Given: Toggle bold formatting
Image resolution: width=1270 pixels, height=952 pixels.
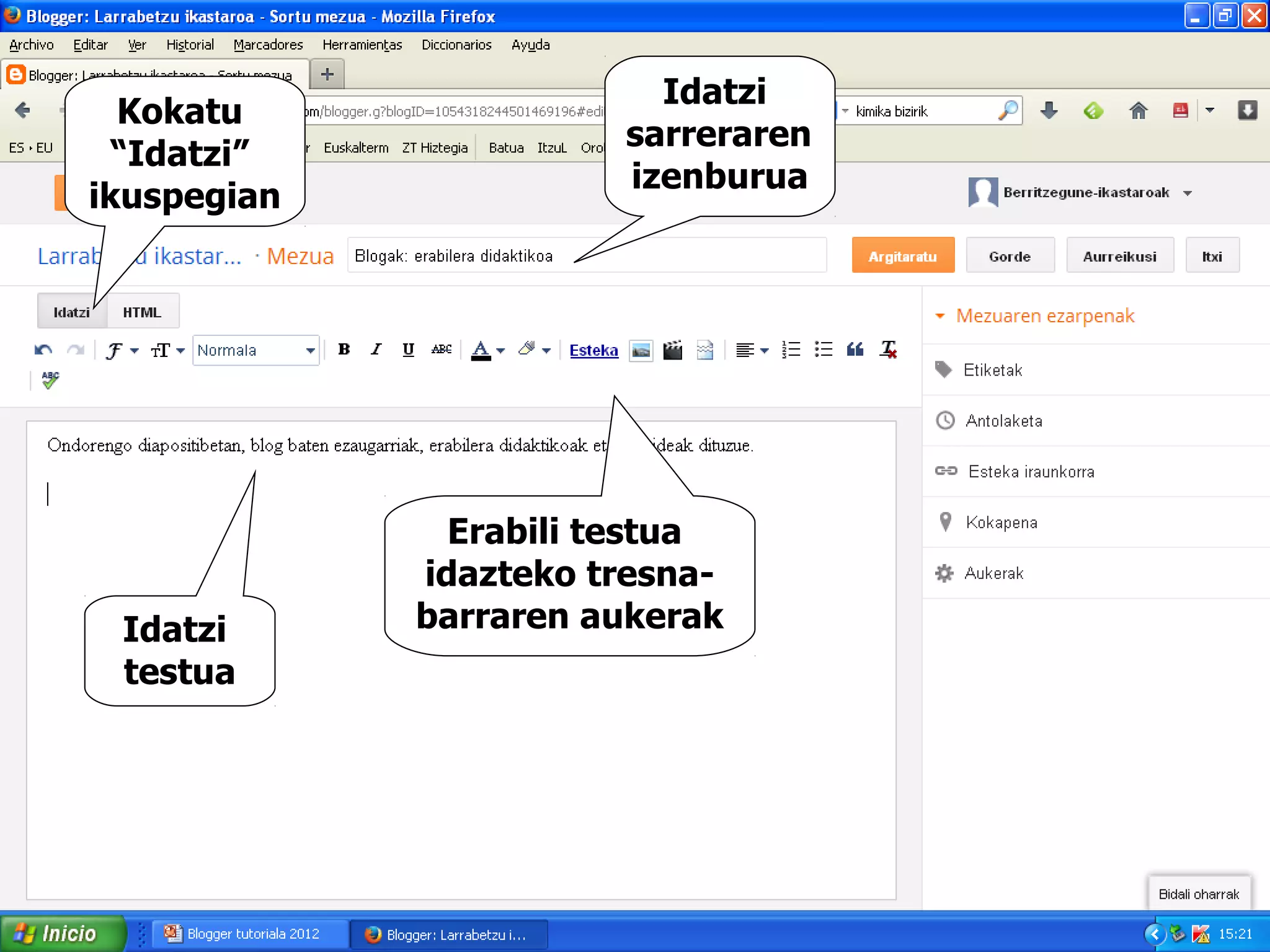Looking at the screenshot, I should point(344,350).
